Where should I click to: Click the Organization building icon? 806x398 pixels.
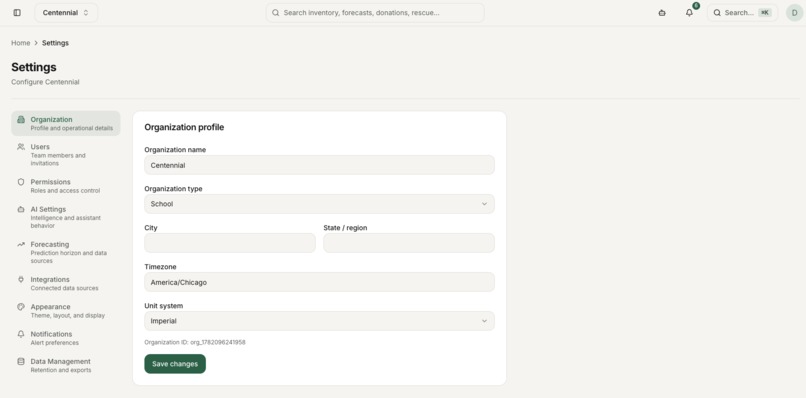(21, 119)
